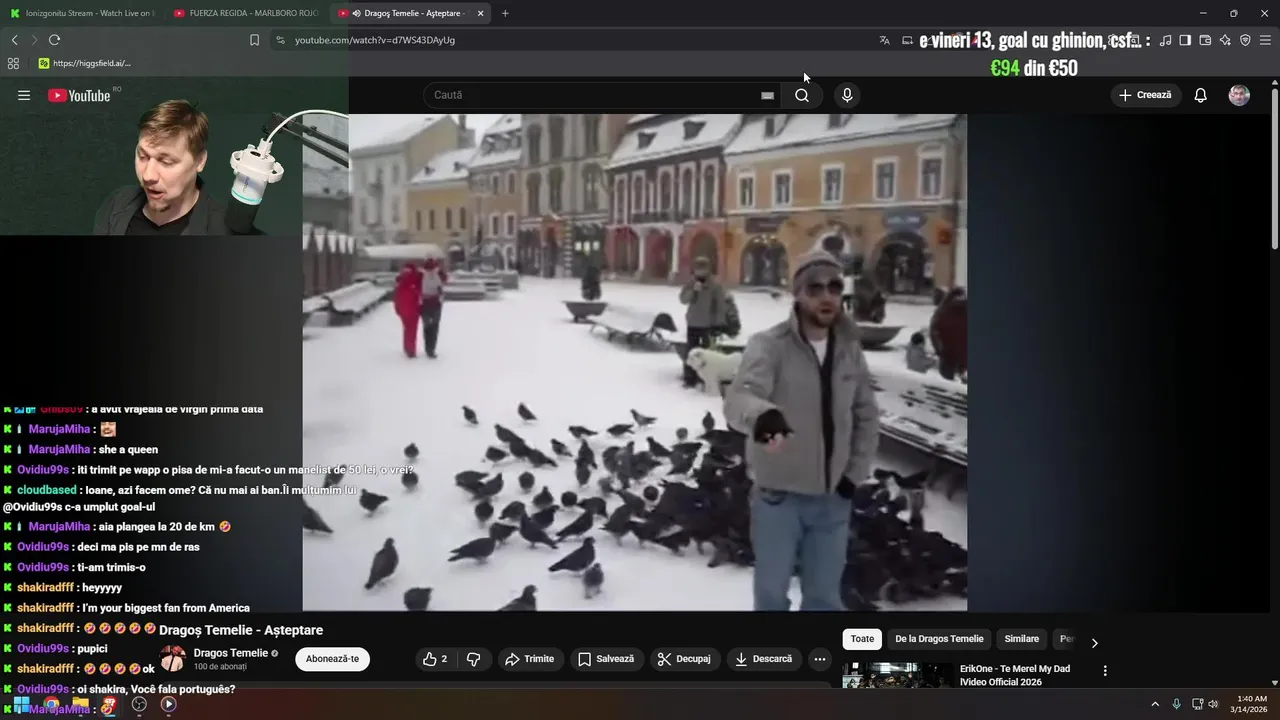Select the De la Dragos Temelie chip

(x=939, y=639)
